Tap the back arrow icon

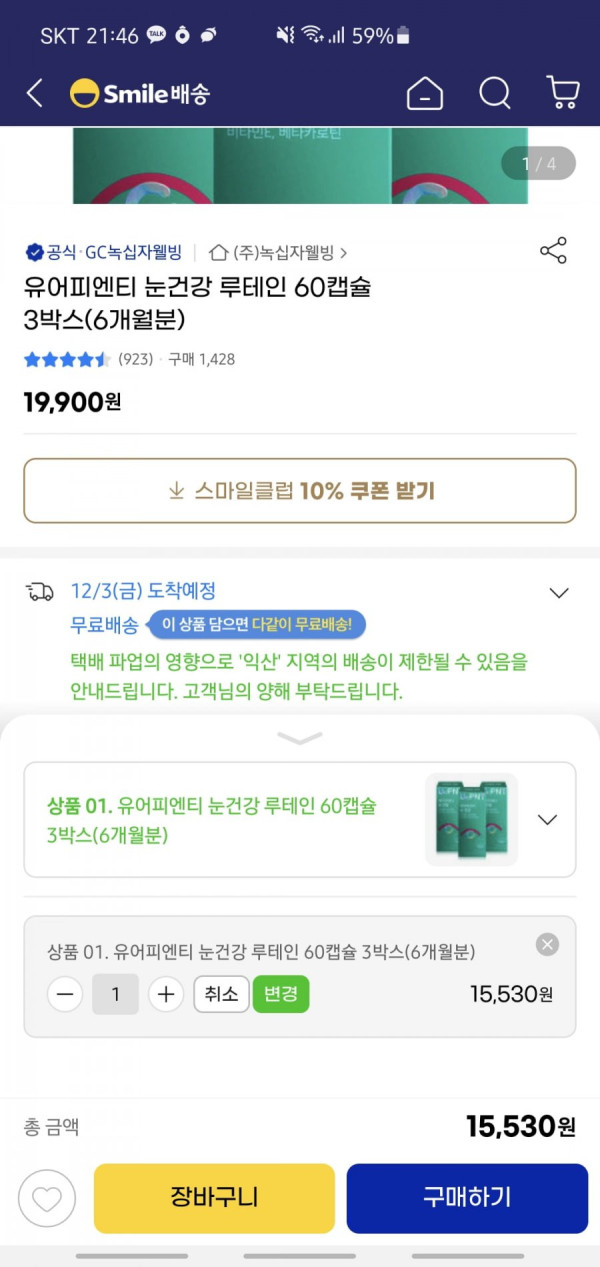pyautogui.click(x=35, y=94)
